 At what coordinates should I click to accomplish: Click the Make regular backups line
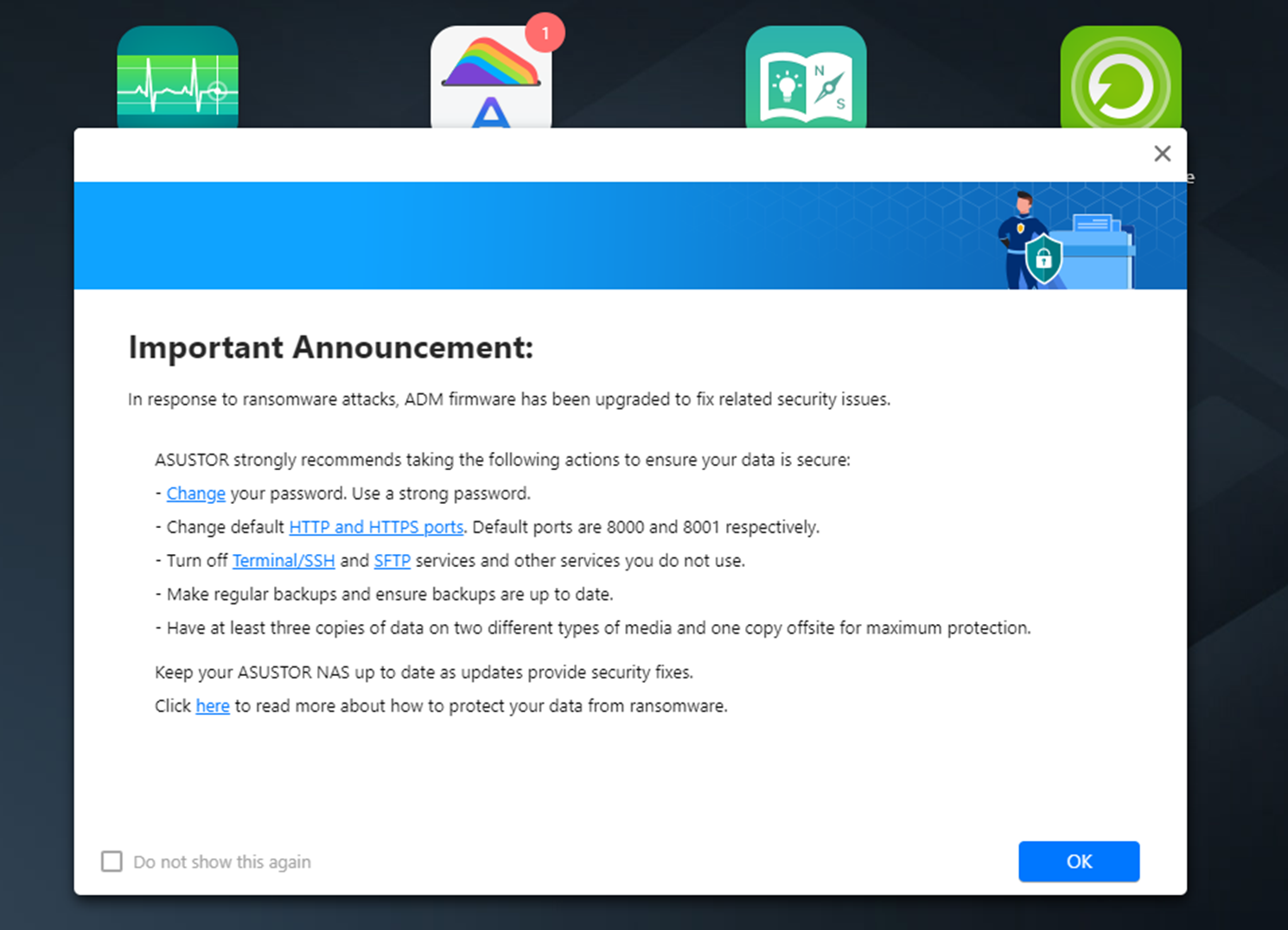(384, 595)
